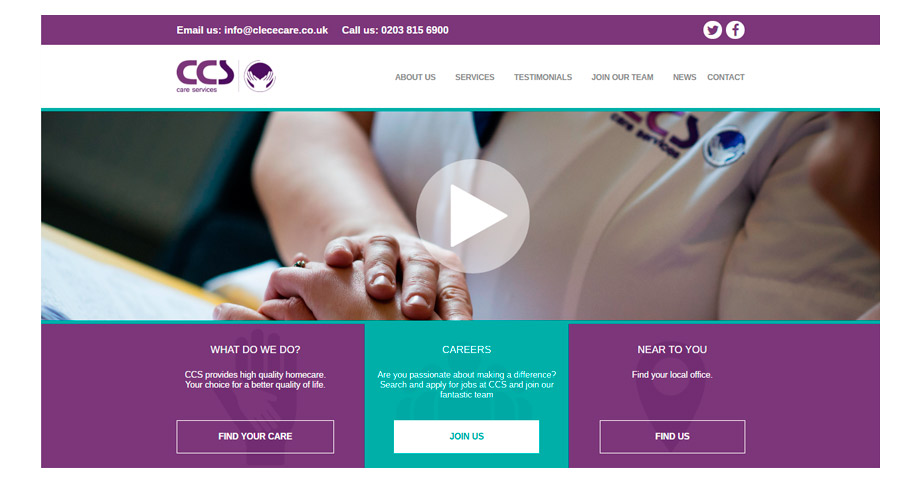Open the Testimonials page

click(543, 77)
